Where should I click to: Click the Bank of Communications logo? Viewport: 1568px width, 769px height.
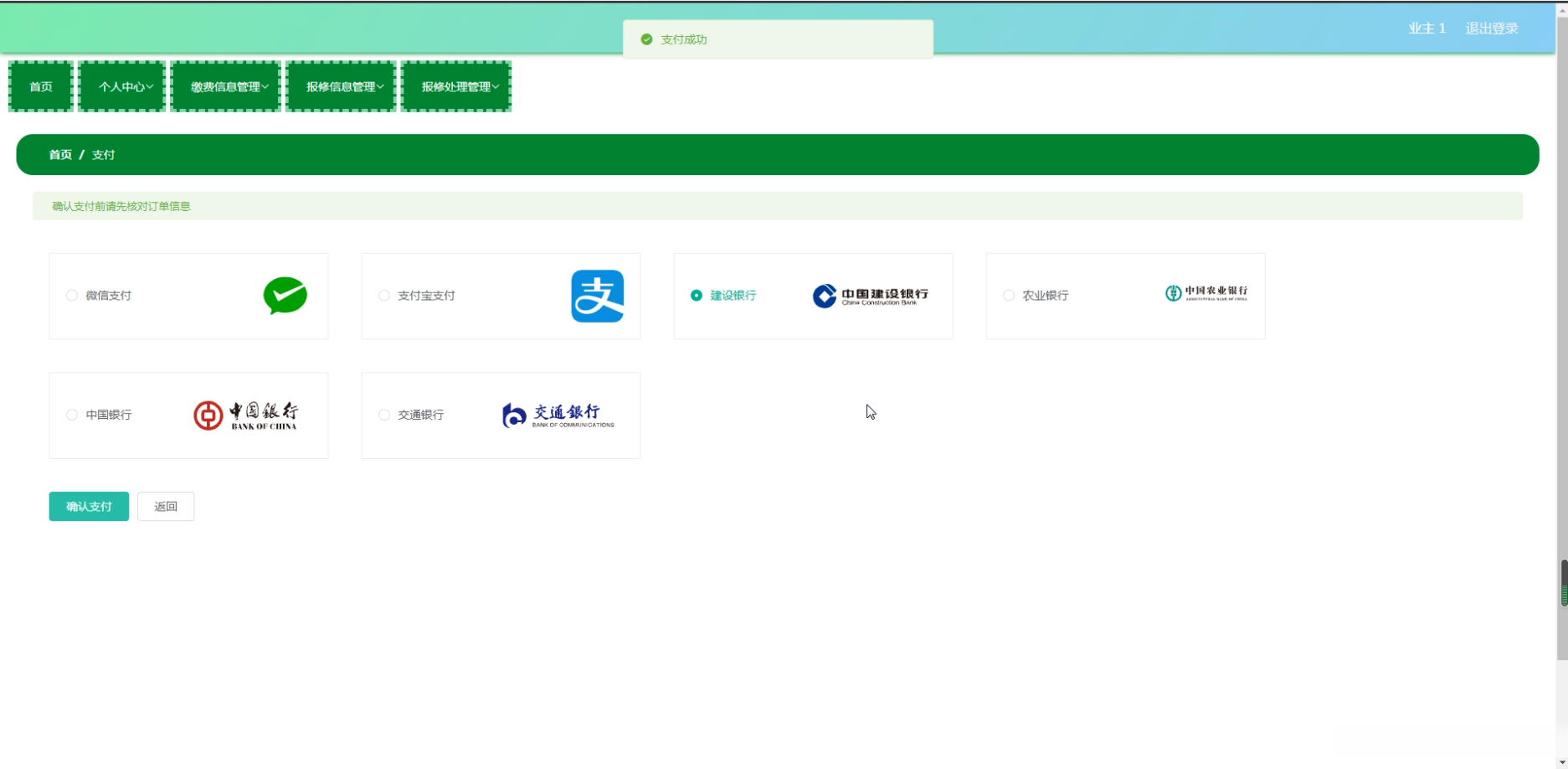click(558, 415)
